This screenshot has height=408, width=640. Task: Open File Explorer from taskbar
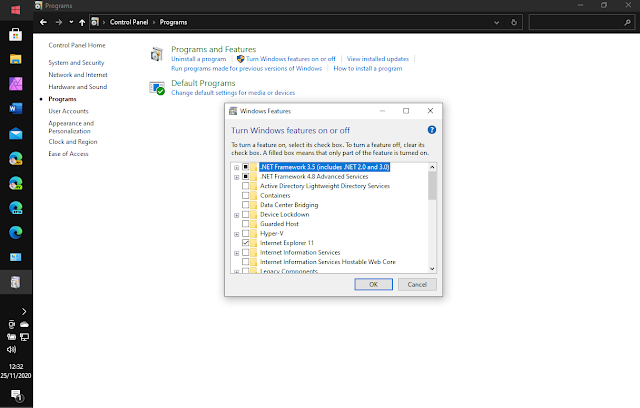[16, 59]
